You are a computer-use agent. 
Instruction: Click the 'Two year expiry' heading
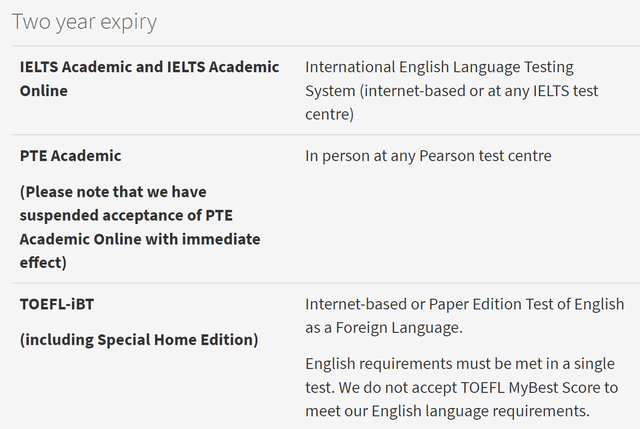pyautogui.click(x=84, y=21)
